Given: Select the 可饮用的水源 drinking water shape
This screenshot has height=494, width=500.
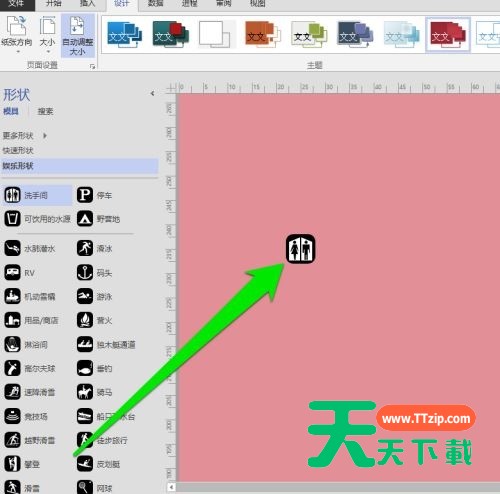Looking at the screenshot, I should [37, 219].
